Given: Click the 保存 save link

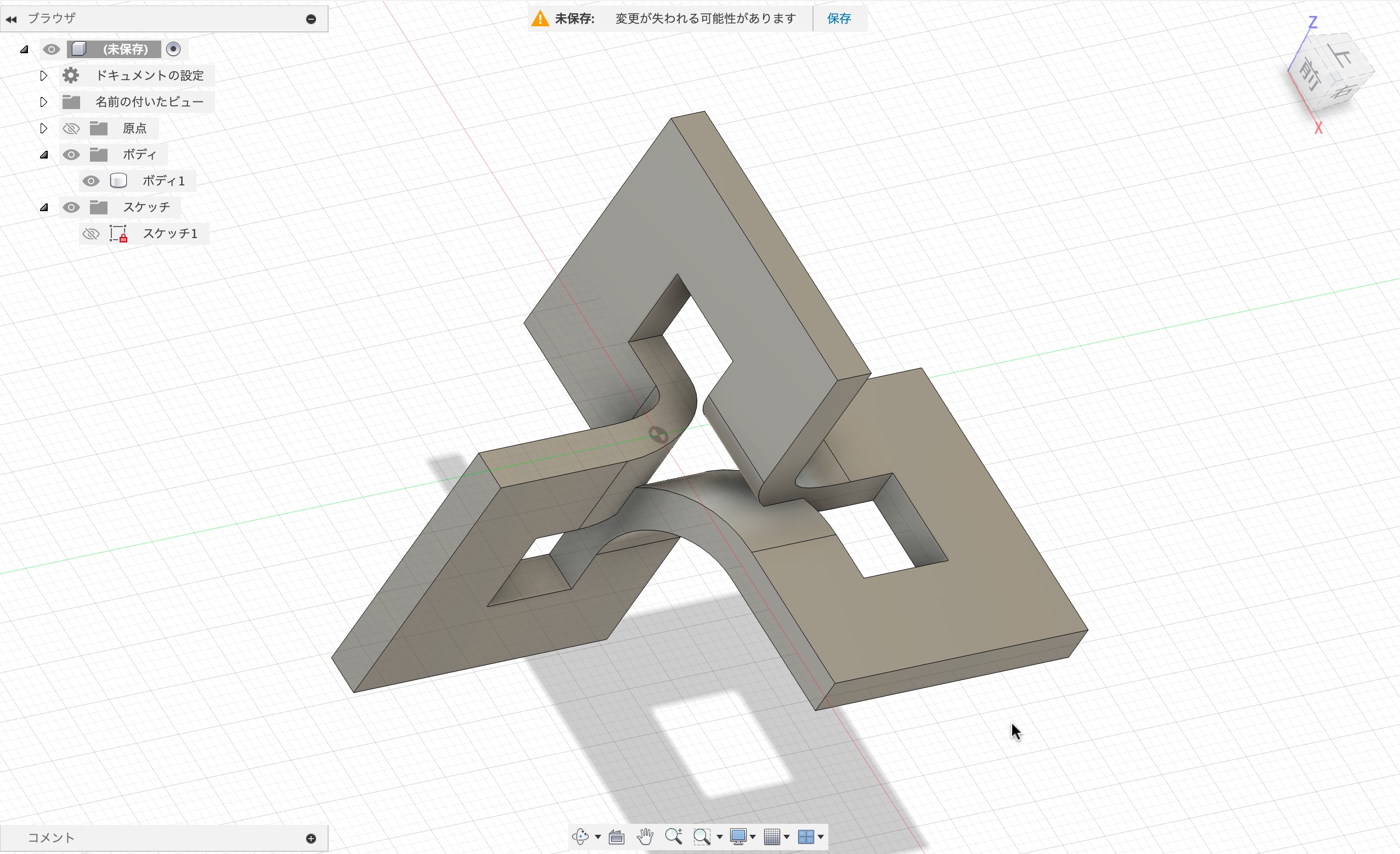Looking at the screenshot, I should pyautogui.click(x=839, y=19).
